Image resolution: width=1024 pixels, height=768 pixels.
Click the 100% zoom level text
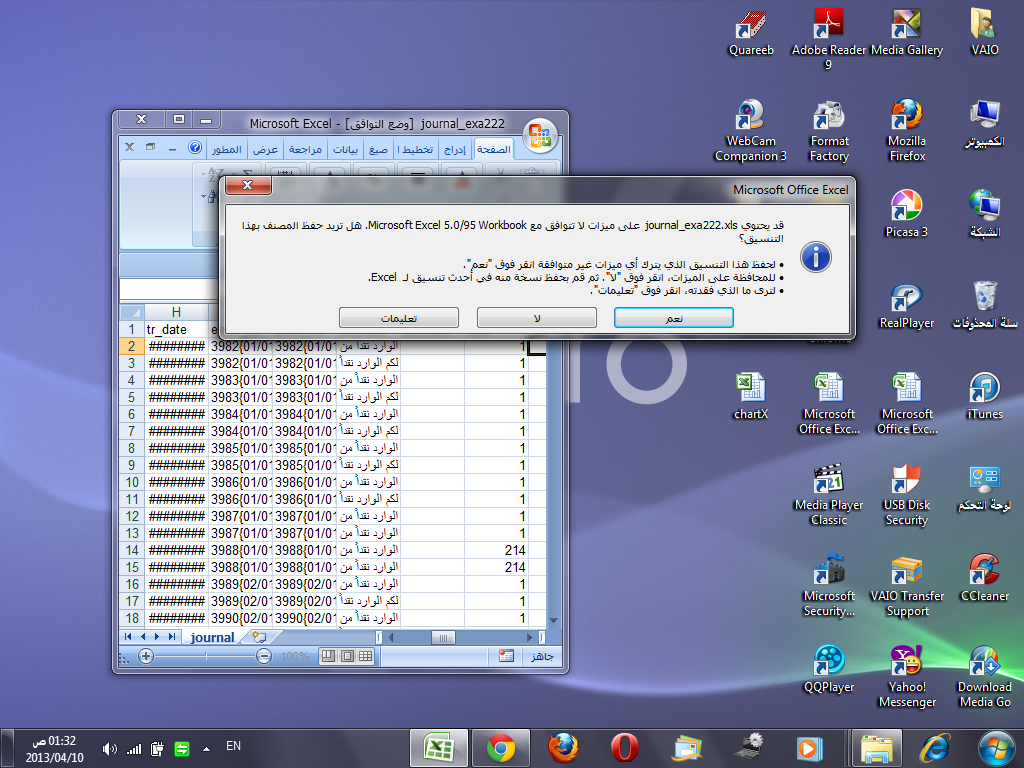coord(295,656)
